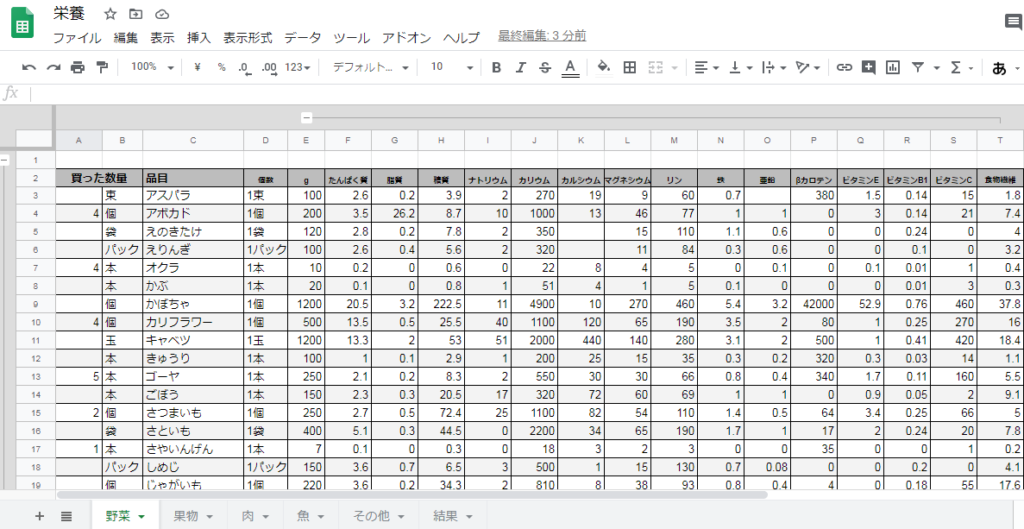Image resolution: width=1024 pixels, height=529 pixels.
Task: Open the fill color picker
Action: (x=603, y=67)
